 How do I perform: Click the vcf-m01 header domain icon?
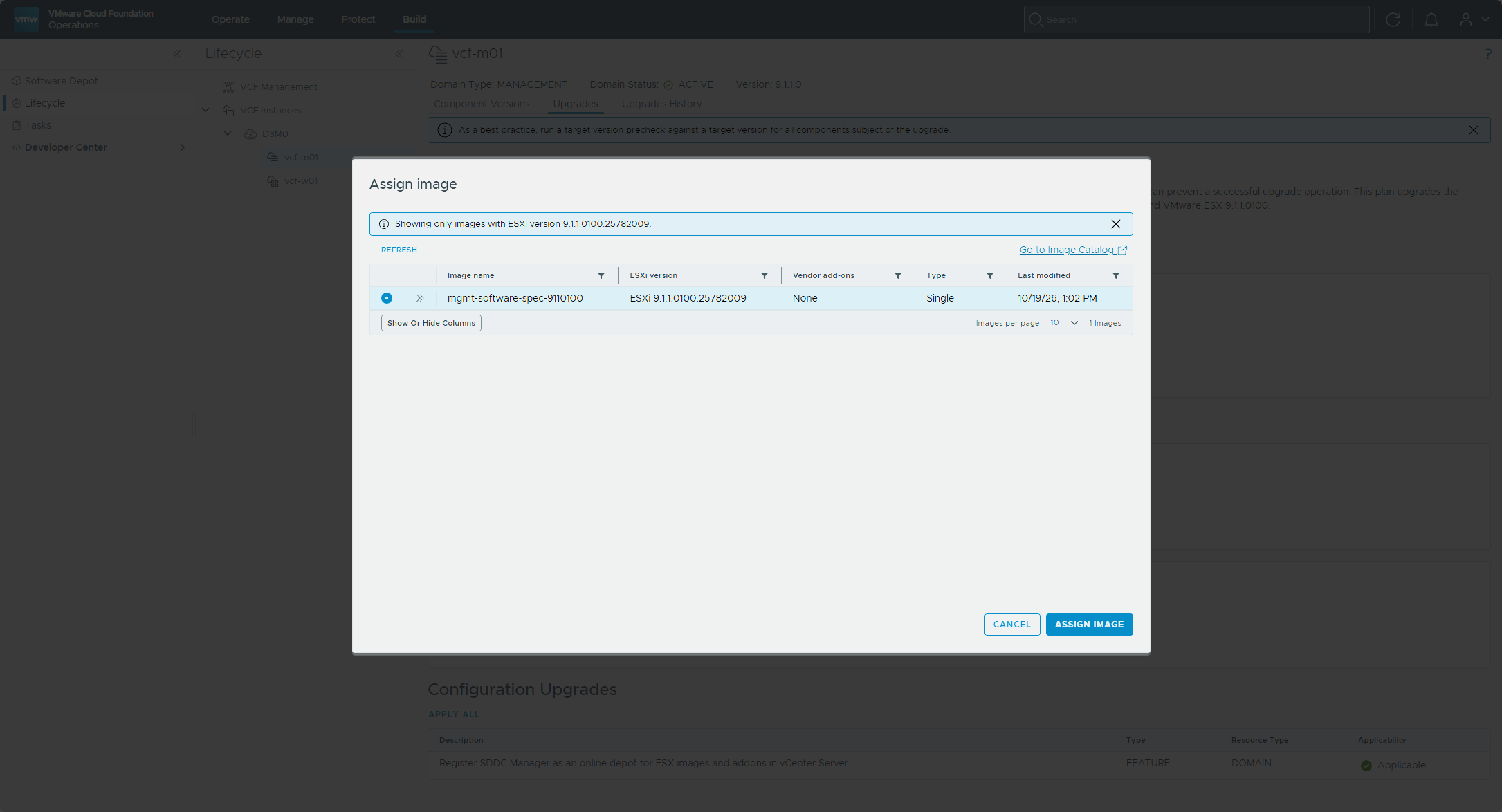(x=438, y=54)
